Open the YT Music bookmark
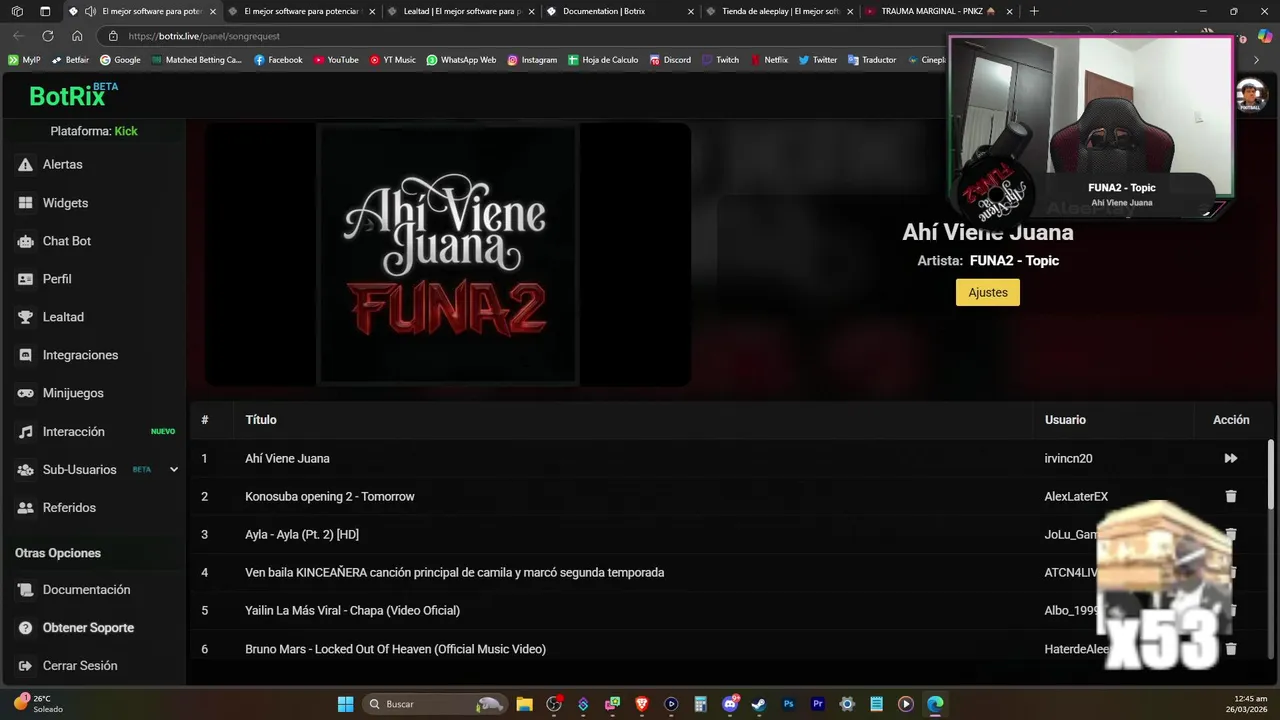 coord(393,60)
